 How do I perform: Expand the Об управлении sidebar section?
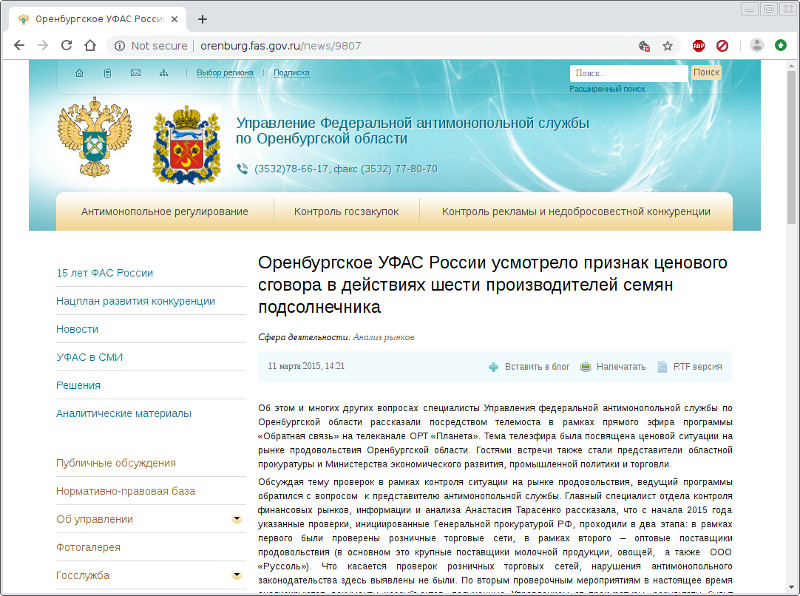[x=236, y=519]
